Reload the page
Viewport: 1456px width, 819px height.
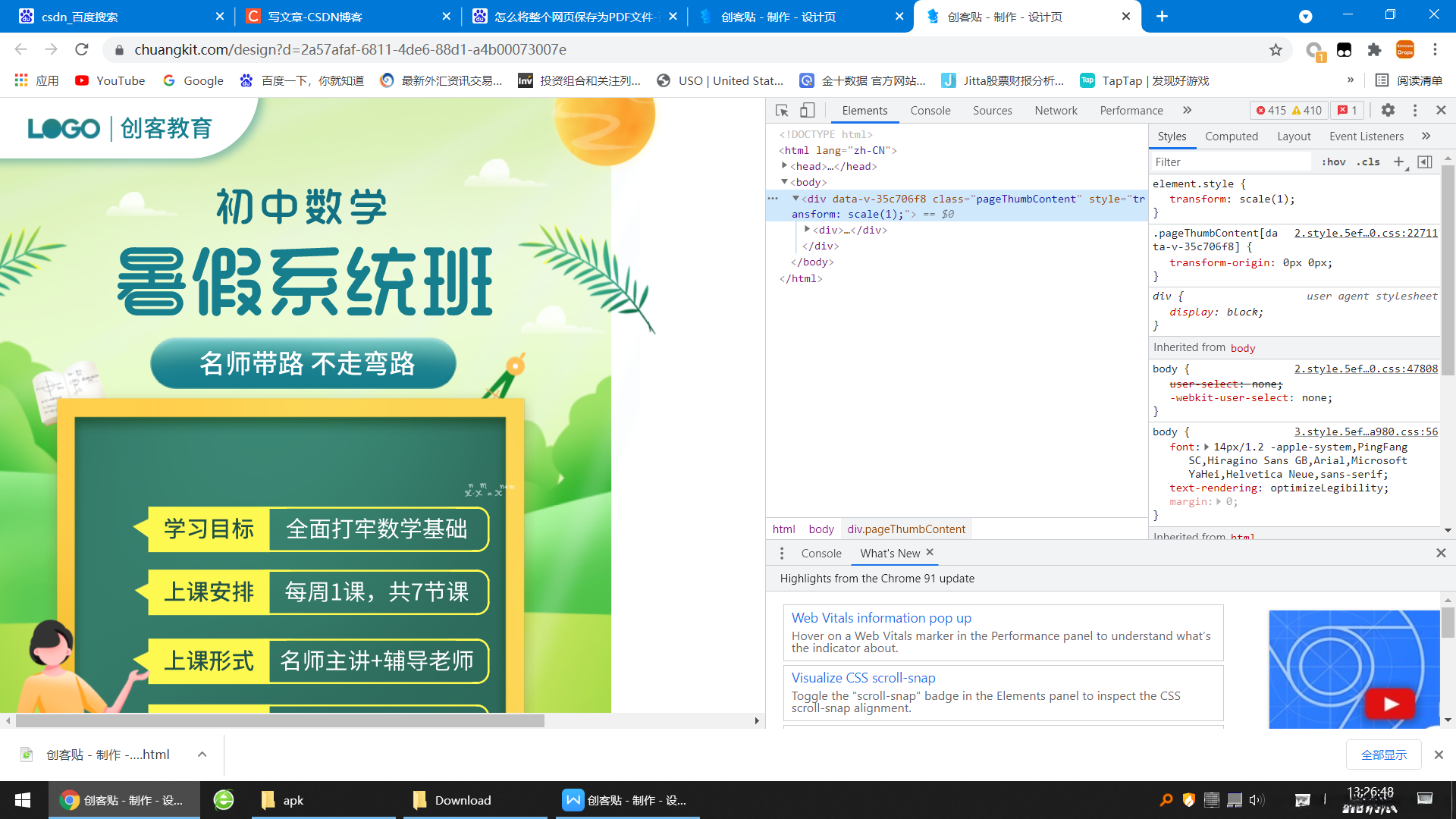(82, 50)
